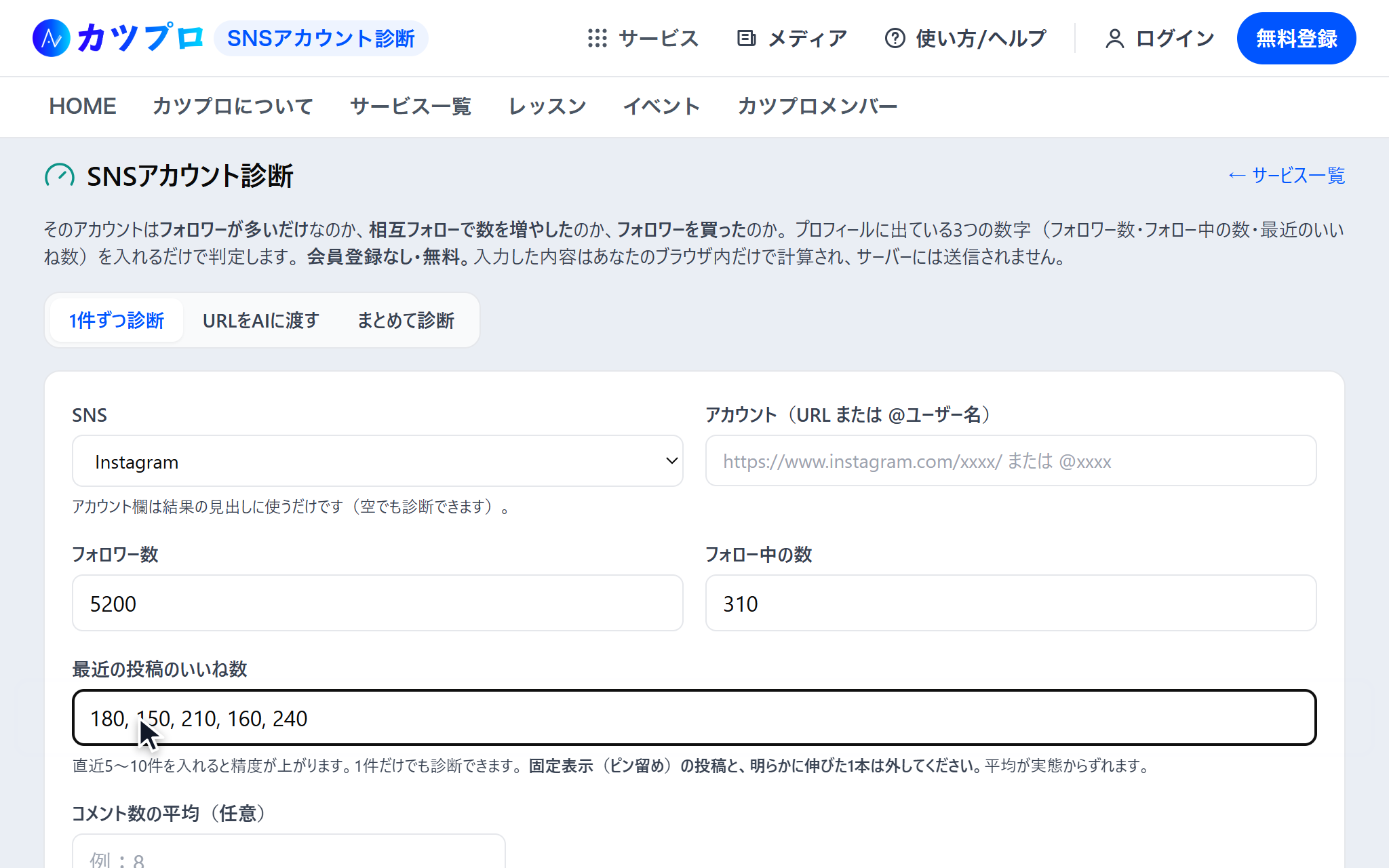
Task: Click ログイン link text
Action: (x=1175, y=39)
